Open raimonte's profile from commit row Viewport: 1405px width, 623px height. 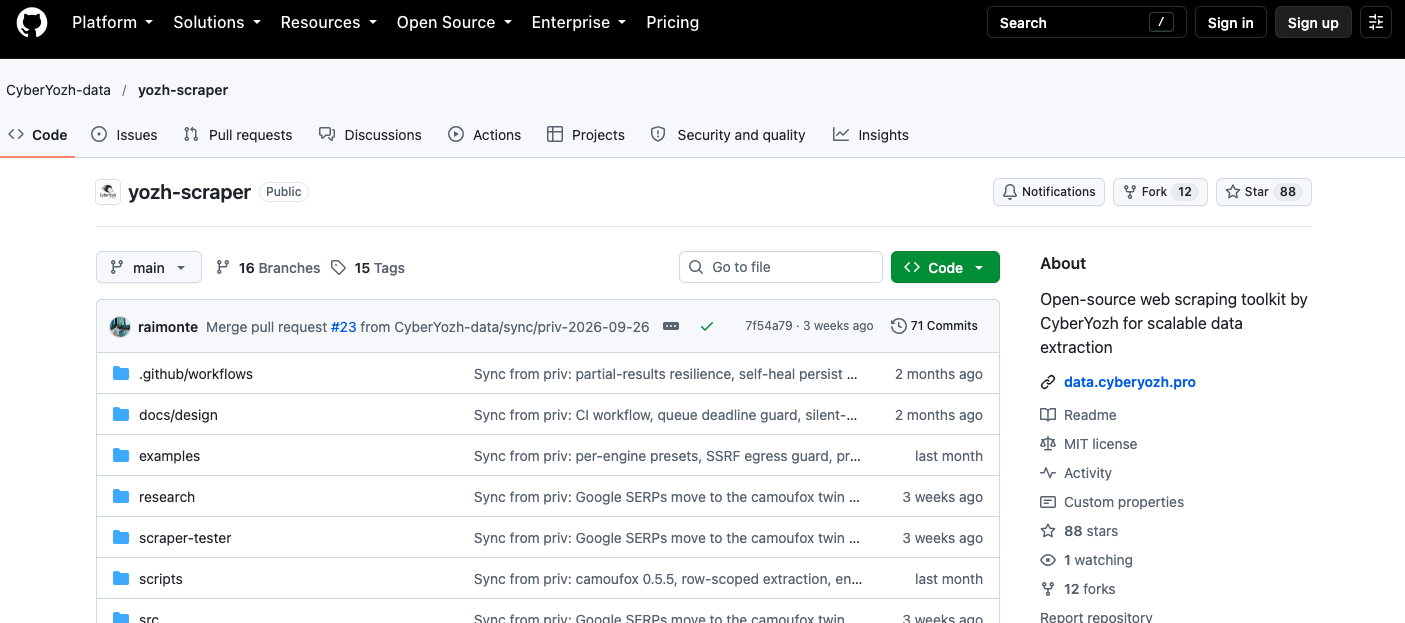coord(168,327)
